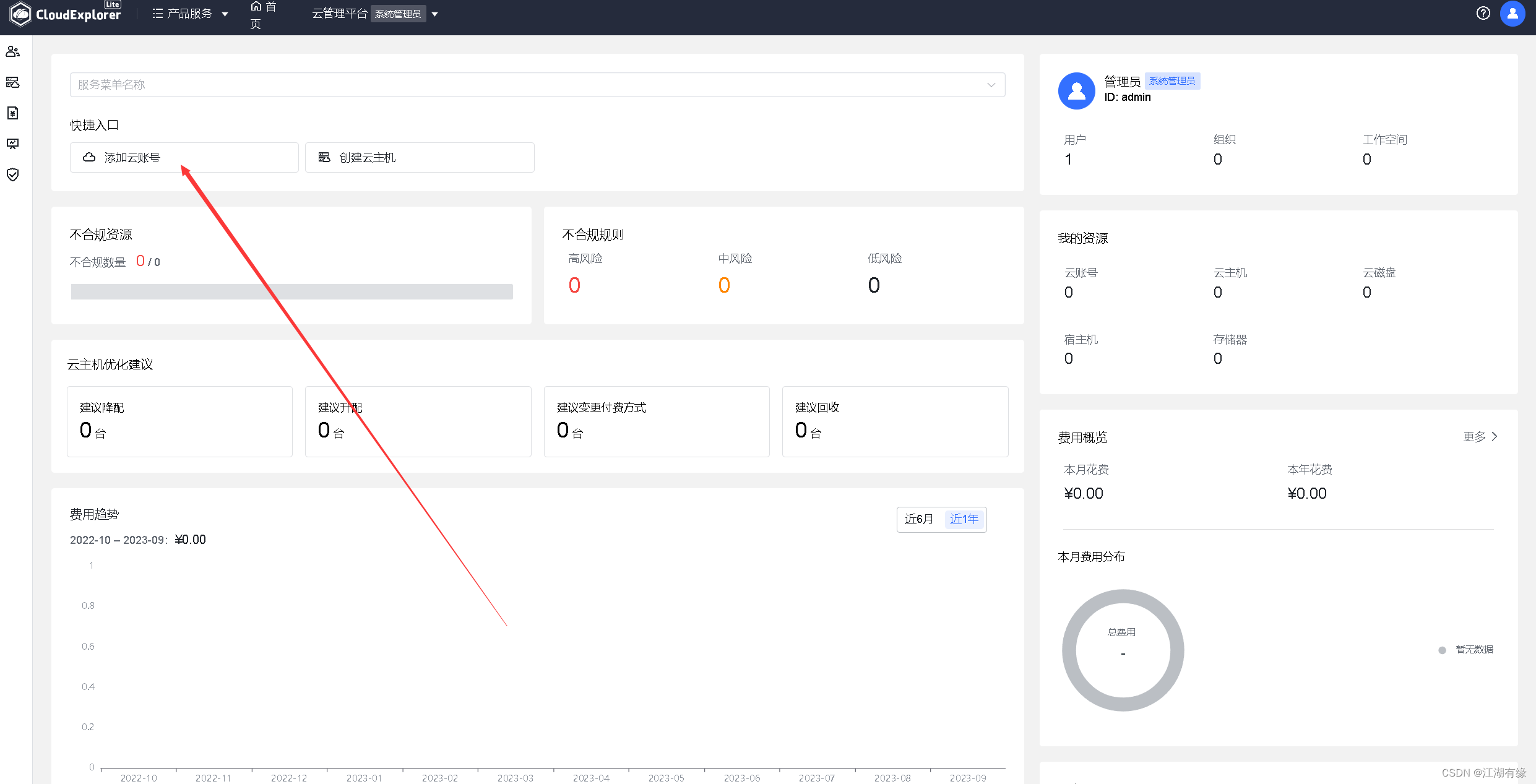Click the 组织 count in profile card

(1218, 160)
